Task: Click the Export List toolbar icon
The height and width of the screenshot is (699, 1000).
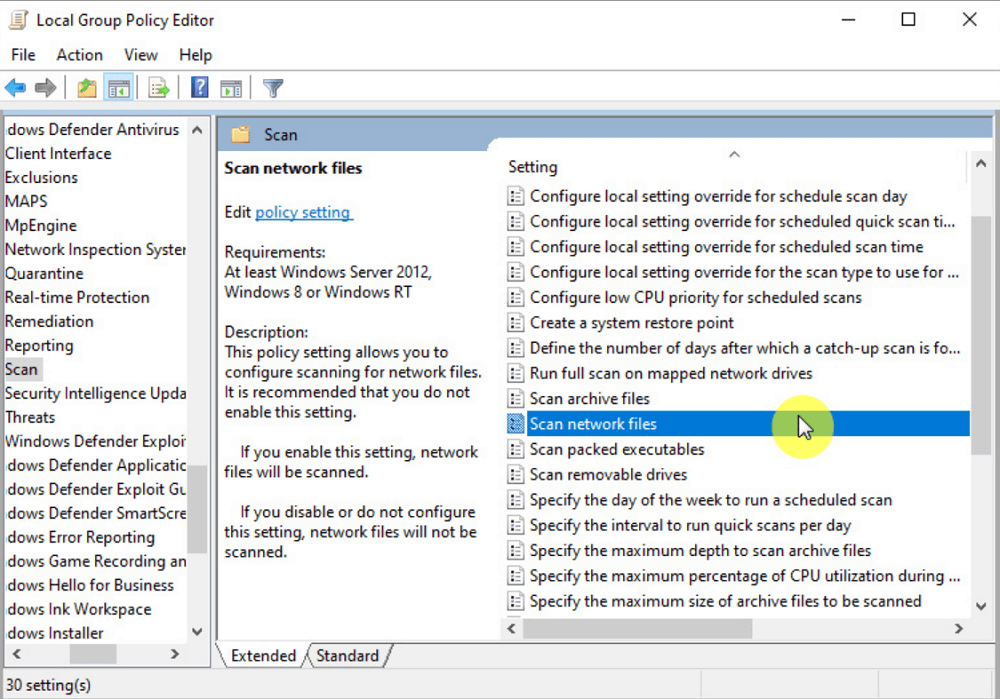Action: pos(159,87)
